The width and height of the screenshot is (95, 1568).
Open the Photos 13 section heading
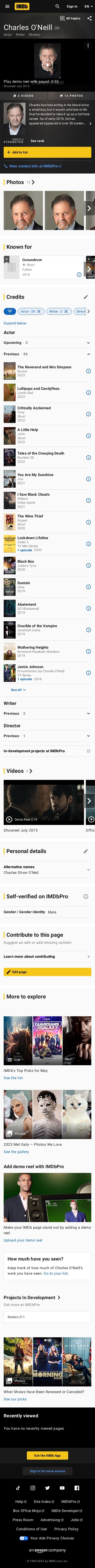pyautogui.click(x=20, y=182)
